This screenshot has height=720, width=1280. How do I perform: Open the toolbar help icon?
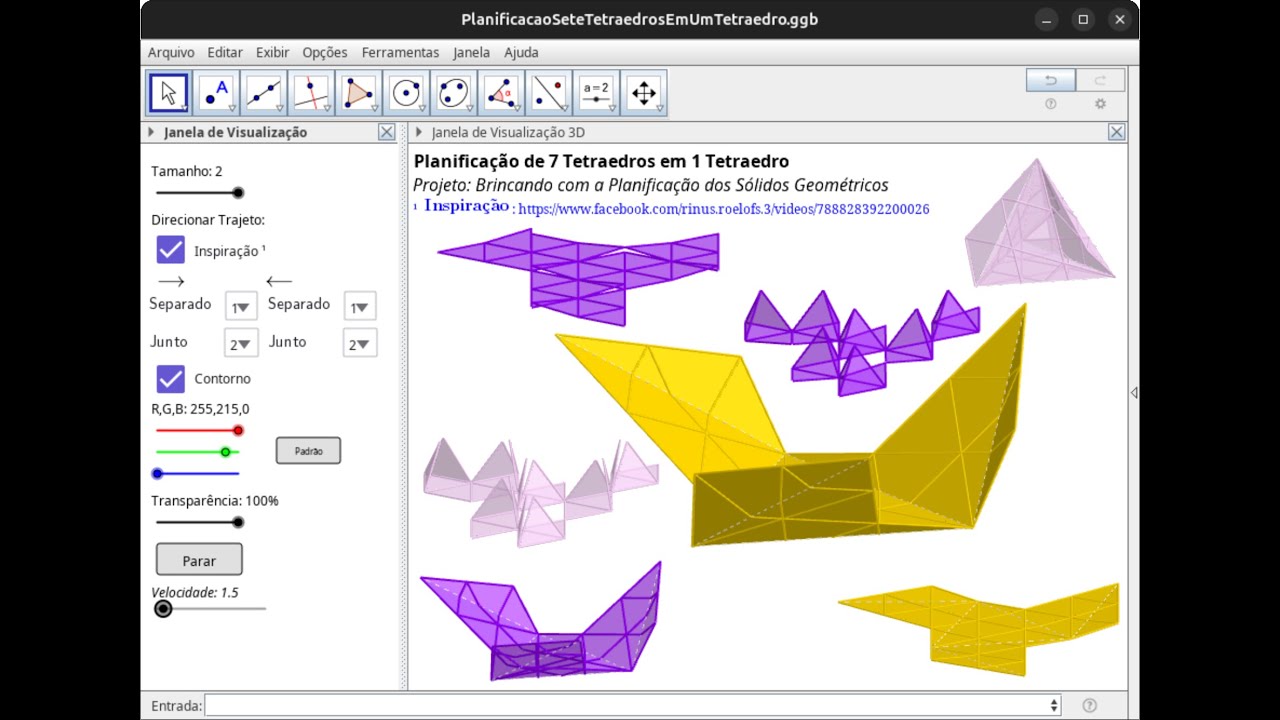[x=1051, y=104]
